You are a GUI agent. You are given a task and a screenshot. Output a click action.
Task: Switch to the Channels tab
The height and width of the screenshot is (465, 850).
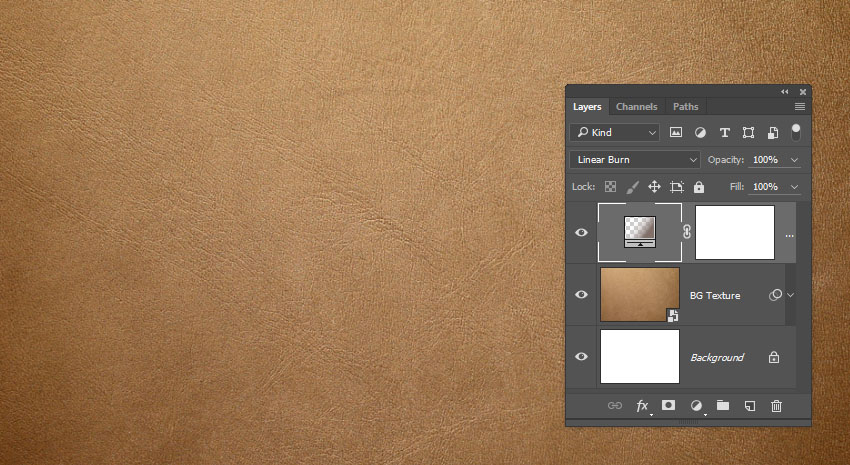636,107
